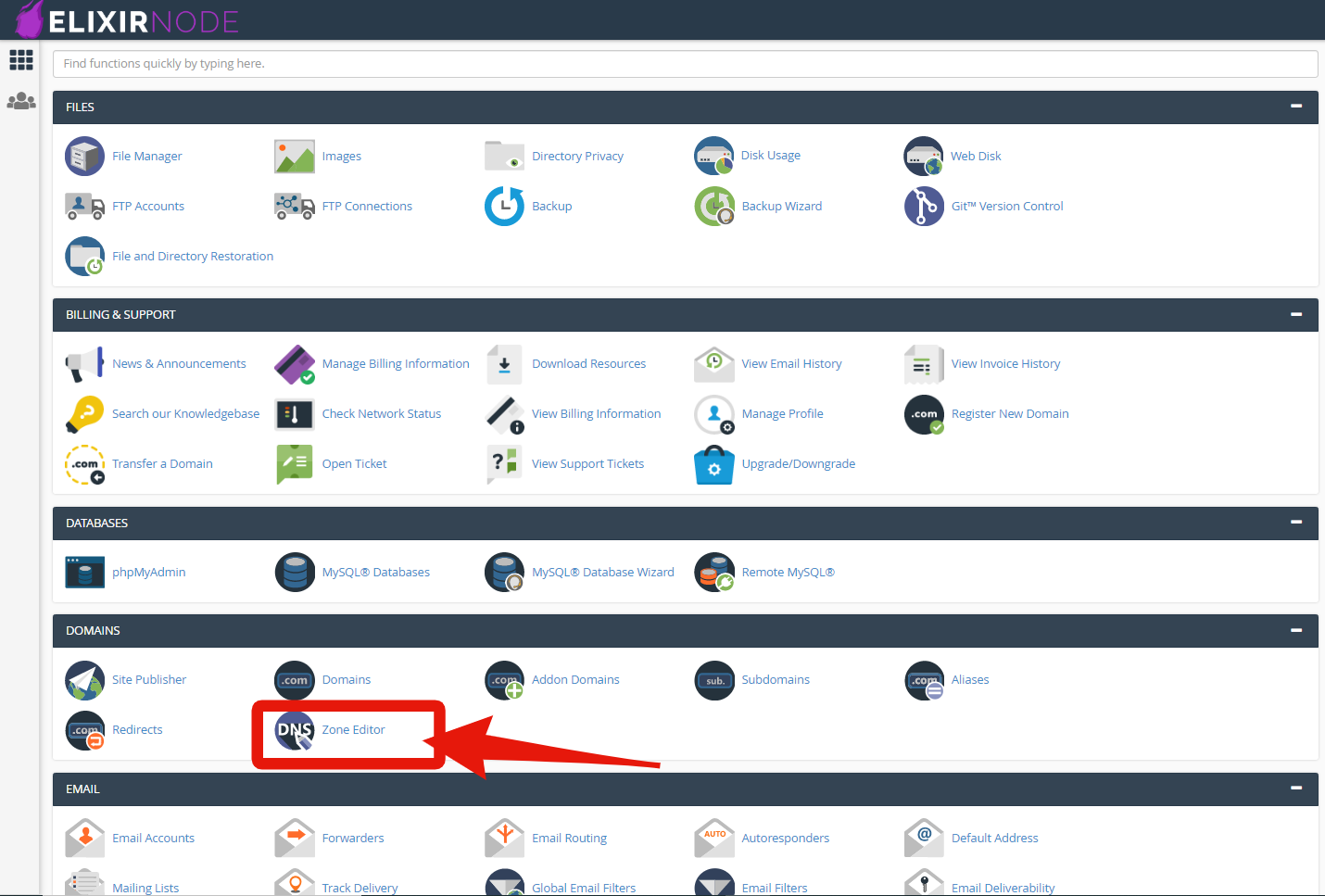Collapse the EMAIL section
The image size is (1325, 896).
(1296, 789)
